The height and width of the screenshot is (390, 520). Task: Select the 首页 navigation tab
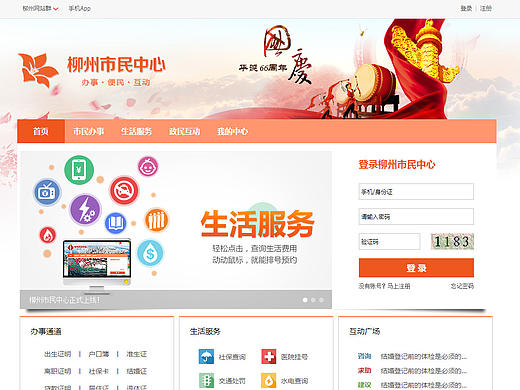41,131
